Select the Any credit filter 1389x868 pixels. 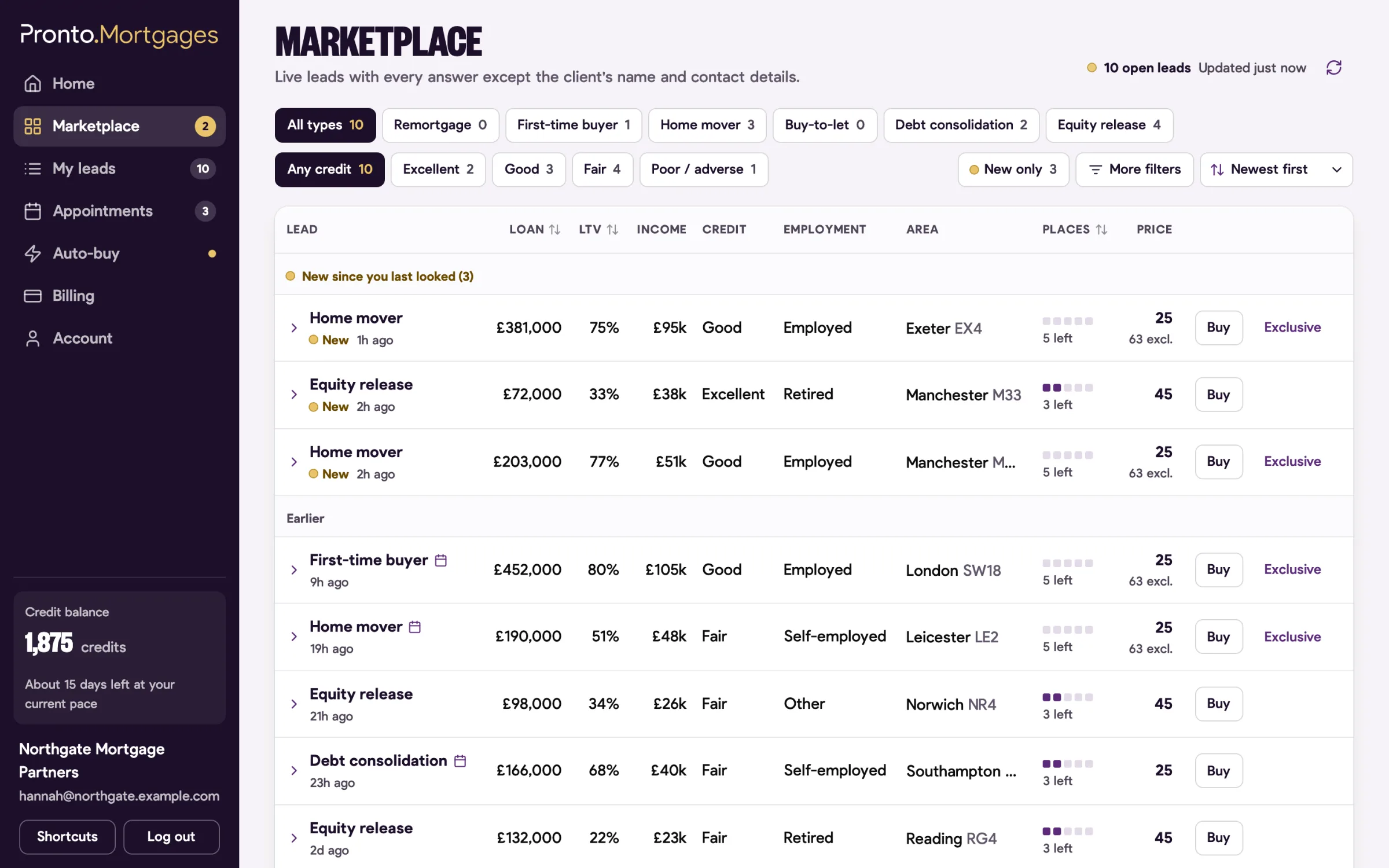click(330, 170)
